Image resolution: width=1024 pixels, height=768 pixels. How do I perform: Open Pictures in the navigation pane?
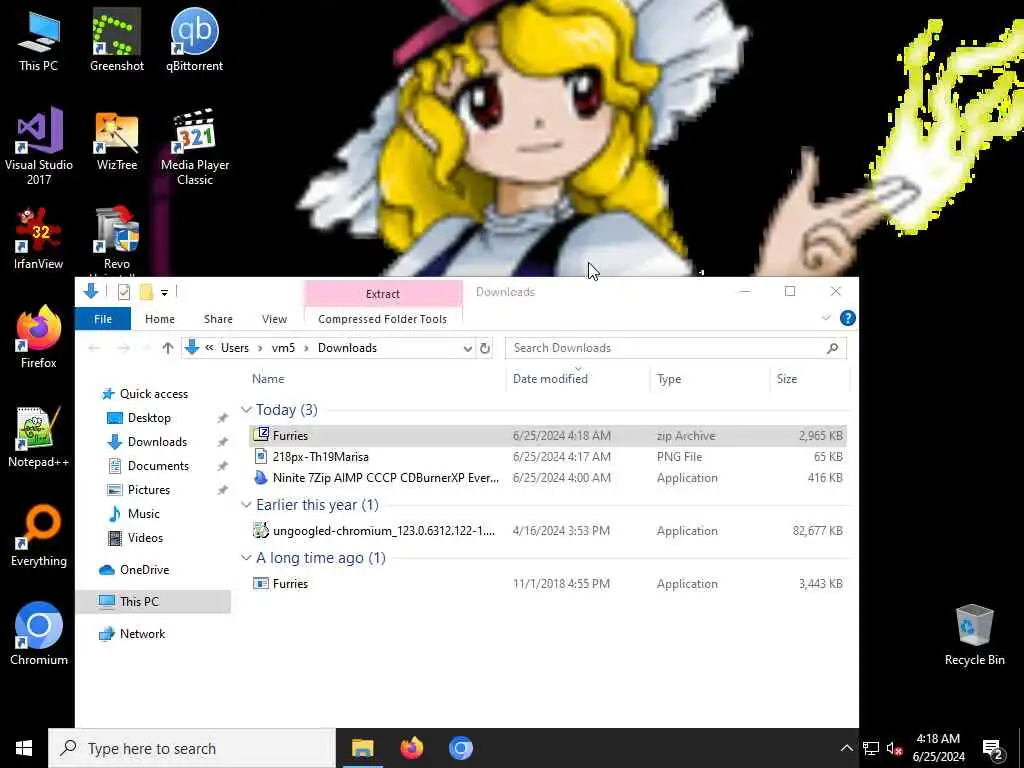[149, 490]
